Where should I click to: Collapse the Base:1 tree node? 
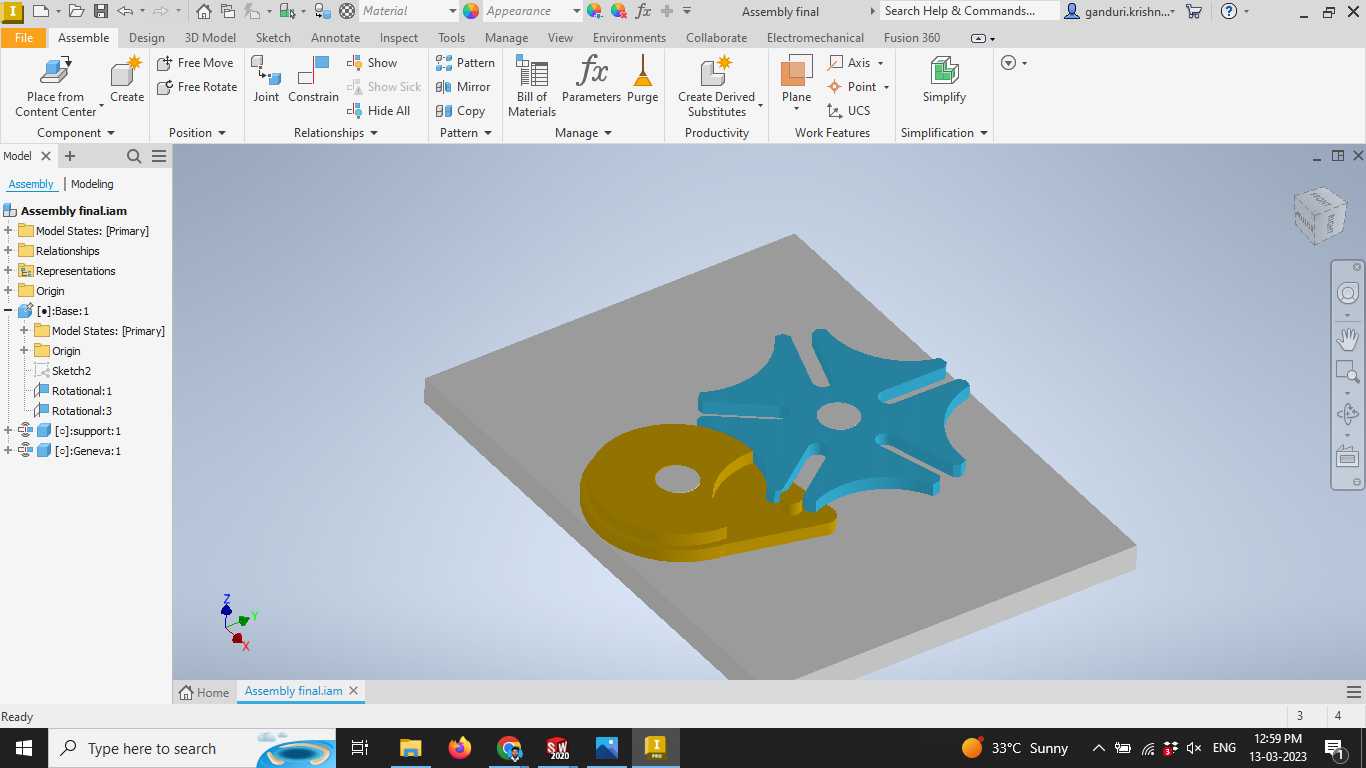tap(8, 311)
